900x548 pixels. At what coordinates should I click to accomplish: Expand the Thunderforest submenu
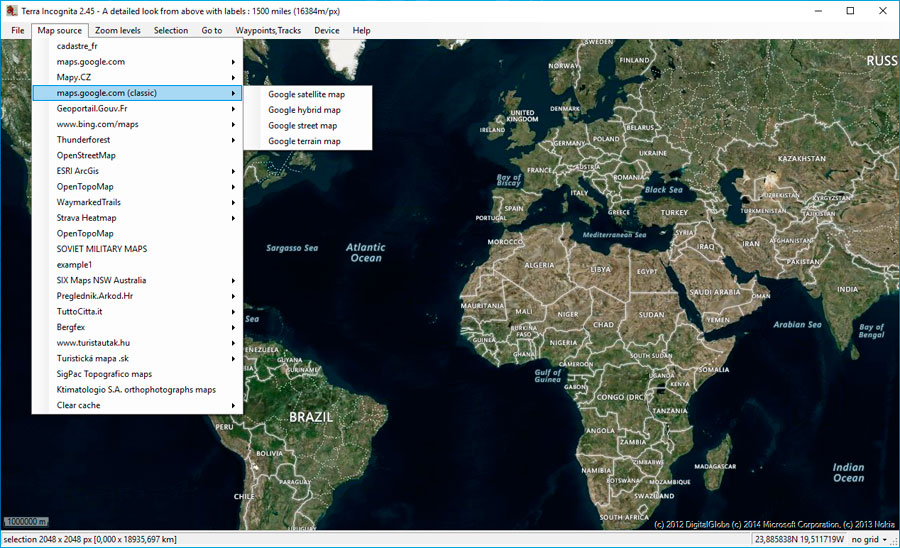[x=137, y=139]
